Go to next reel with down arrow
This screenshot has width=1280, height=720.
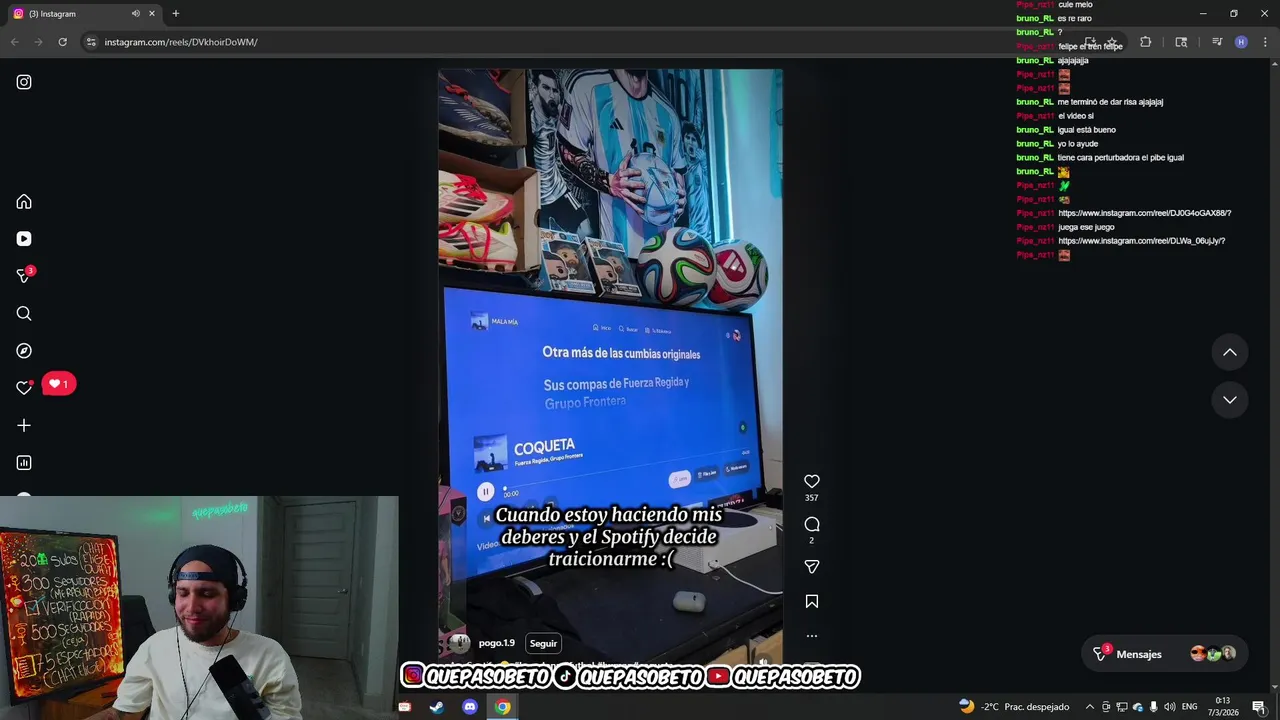[x=1230, y=399]
